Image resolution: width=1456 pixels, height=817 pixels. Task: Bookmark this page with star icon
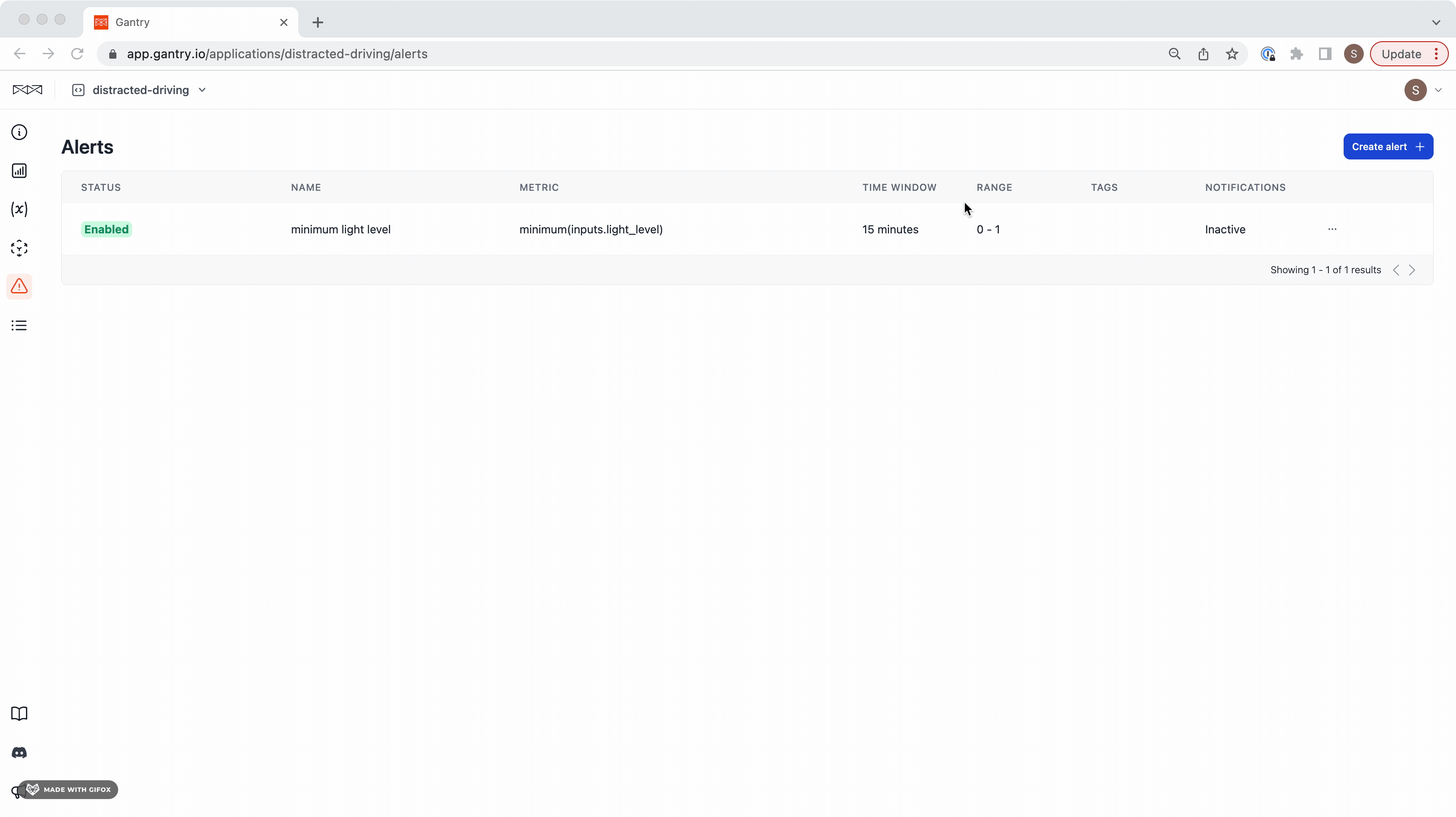1232,54
